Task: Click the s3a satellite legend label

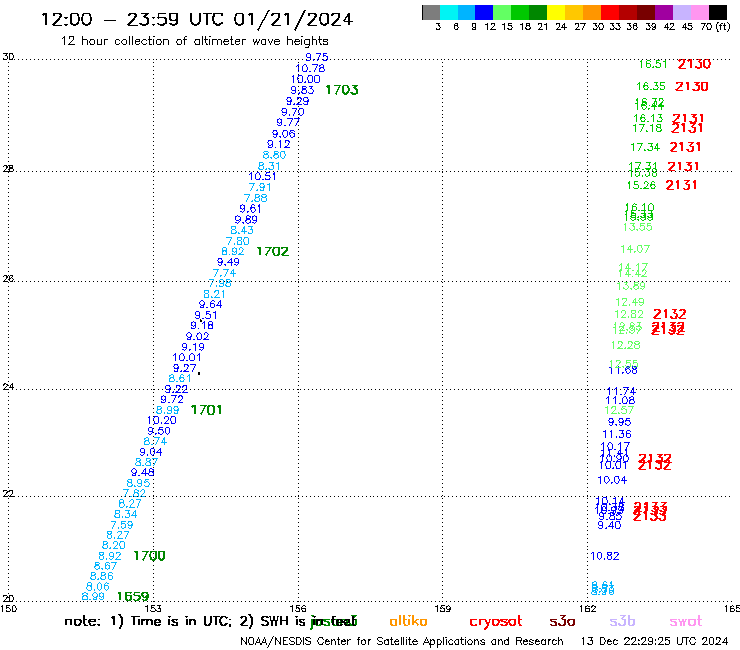Action: [562, 621]
